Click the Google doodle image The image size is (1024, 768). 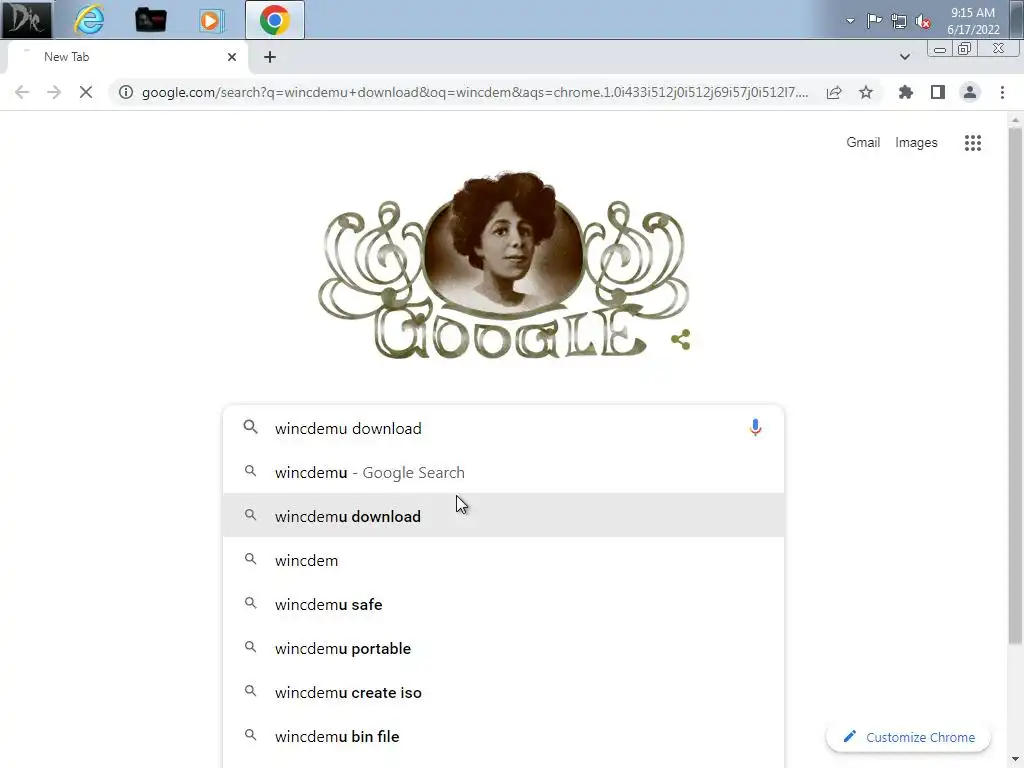click(504, 264)
